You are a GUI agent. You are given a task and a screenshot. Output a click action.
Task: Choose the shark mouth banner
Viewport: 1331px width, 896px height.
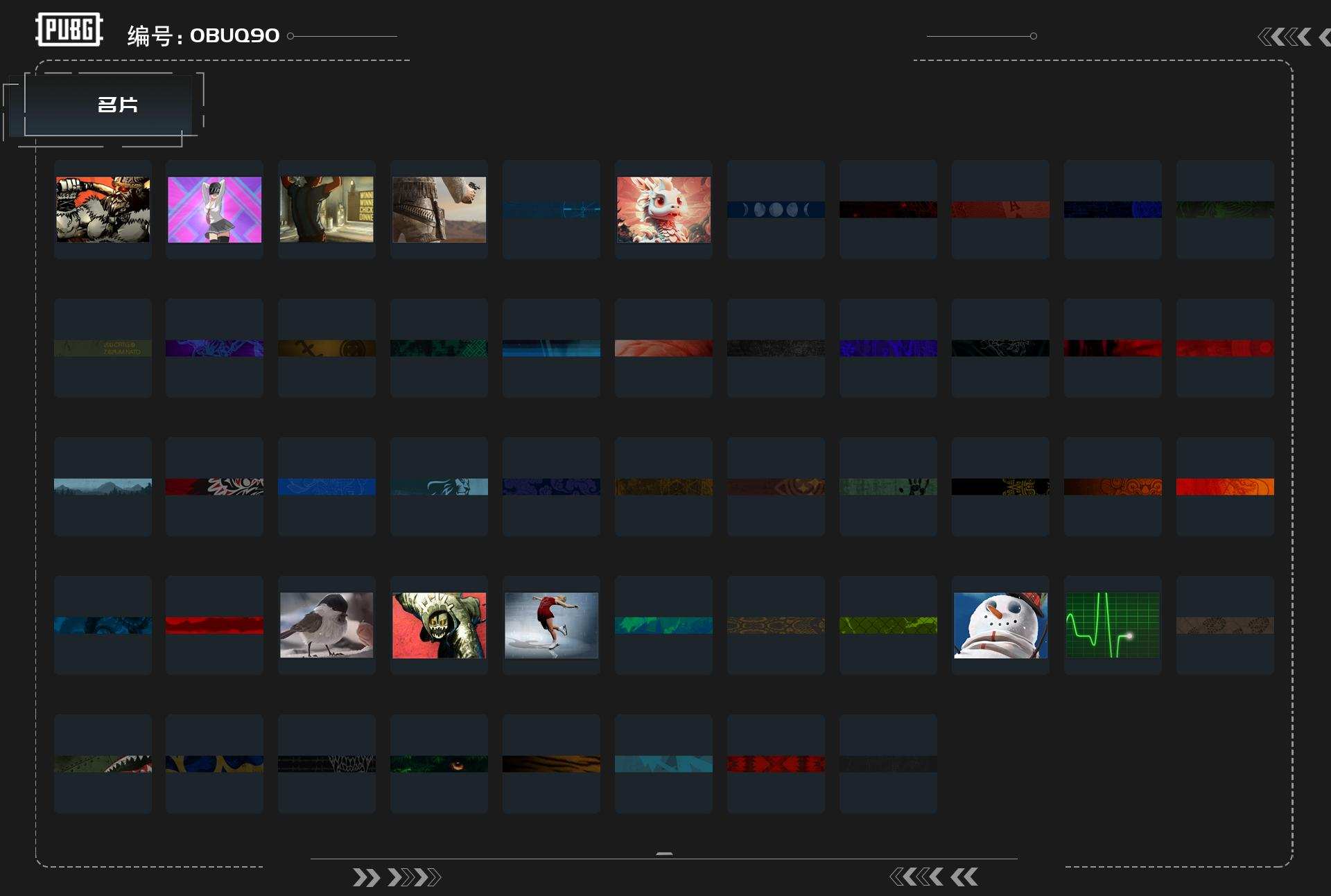point(103,764)
